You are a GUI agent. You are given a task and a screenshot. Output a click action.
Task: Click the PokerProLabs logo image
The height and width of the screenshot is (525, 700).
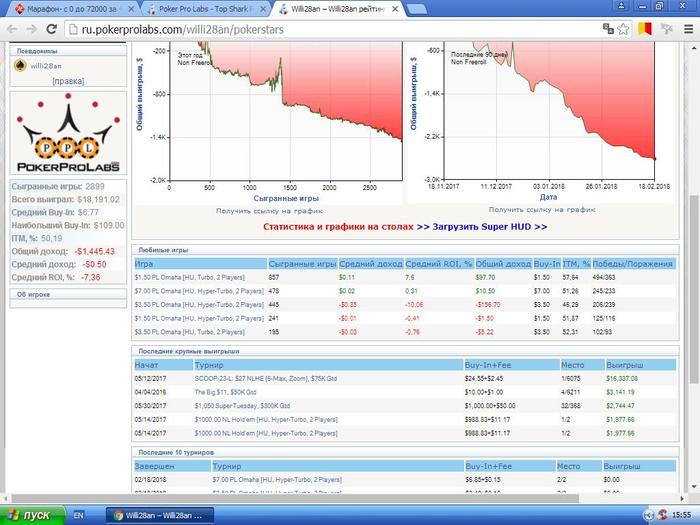(x=68, y=133)
